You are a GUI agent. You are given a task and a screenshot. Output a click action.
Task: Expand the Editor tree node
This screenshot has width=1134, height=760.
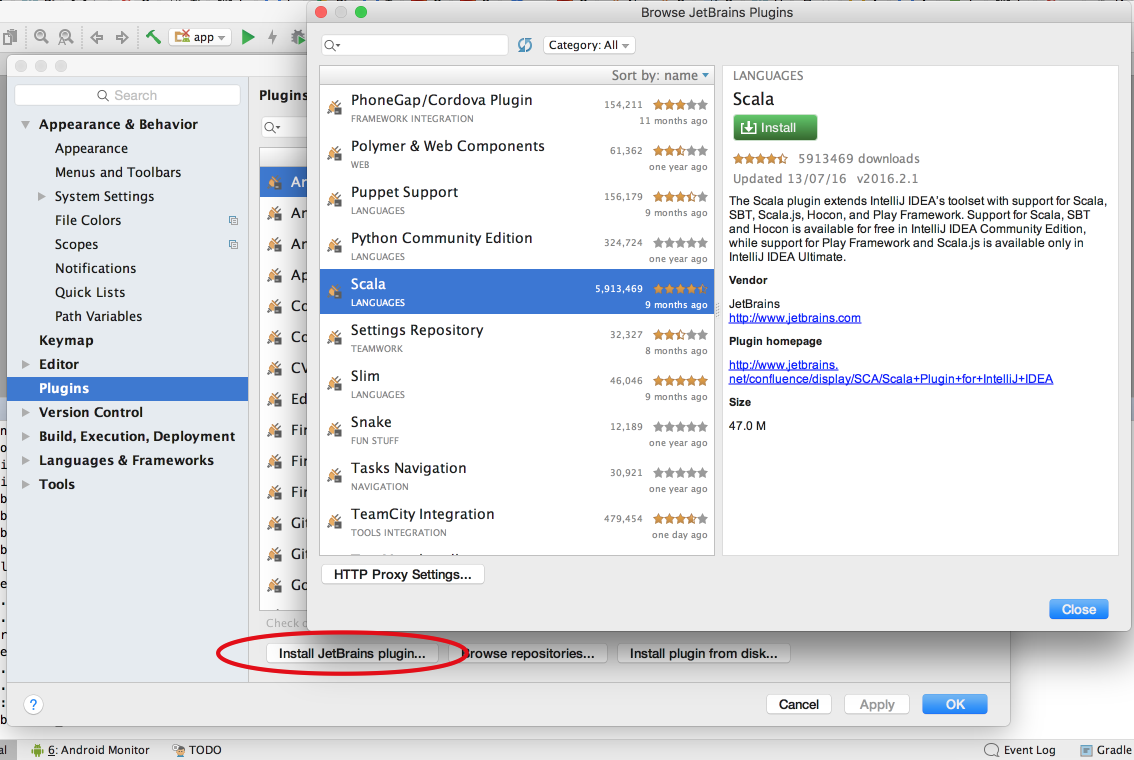click(x=25, y=364)
